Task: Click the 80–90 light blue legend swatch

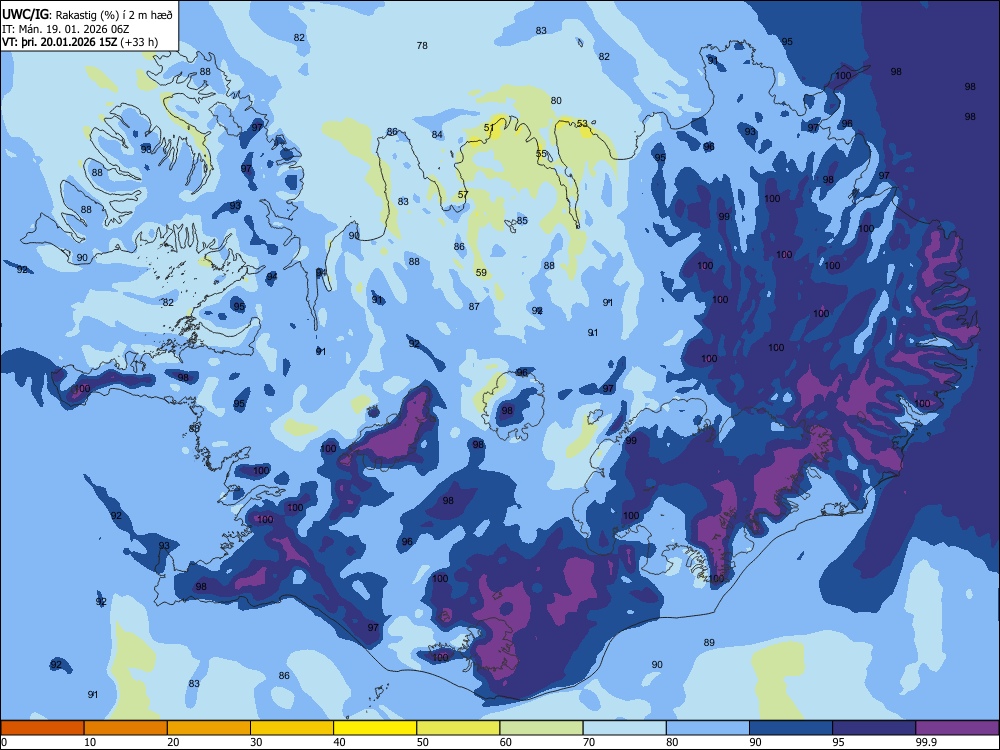Action: (x=708, y=728)
